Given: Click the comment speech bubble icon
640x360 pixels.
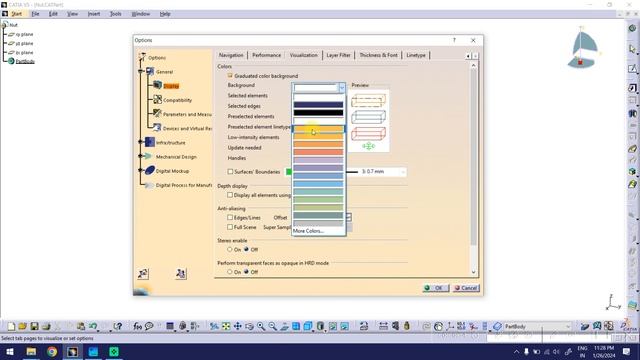Looking at the screenshot, I should [x=149, y=326].
